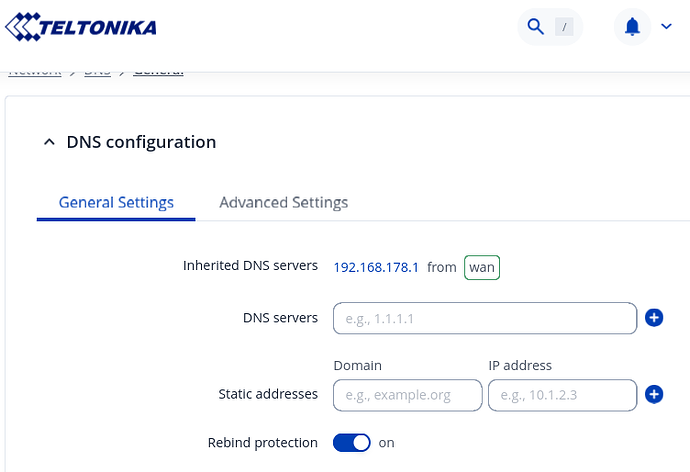Click the General breadcrumb item
The width and height of the screenshot is (690, 472).
[x=158, y=72]
